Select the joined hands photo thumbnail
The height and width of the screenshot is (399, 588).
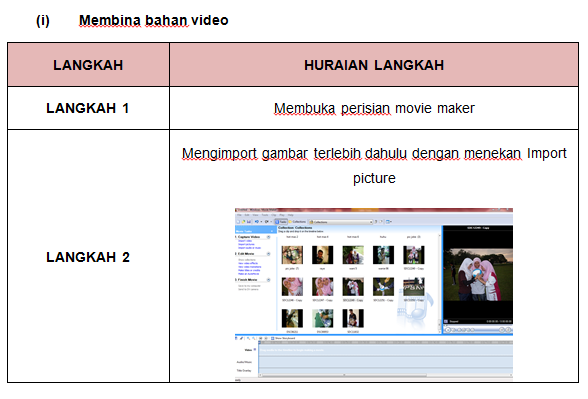click(x=383, y=286)
